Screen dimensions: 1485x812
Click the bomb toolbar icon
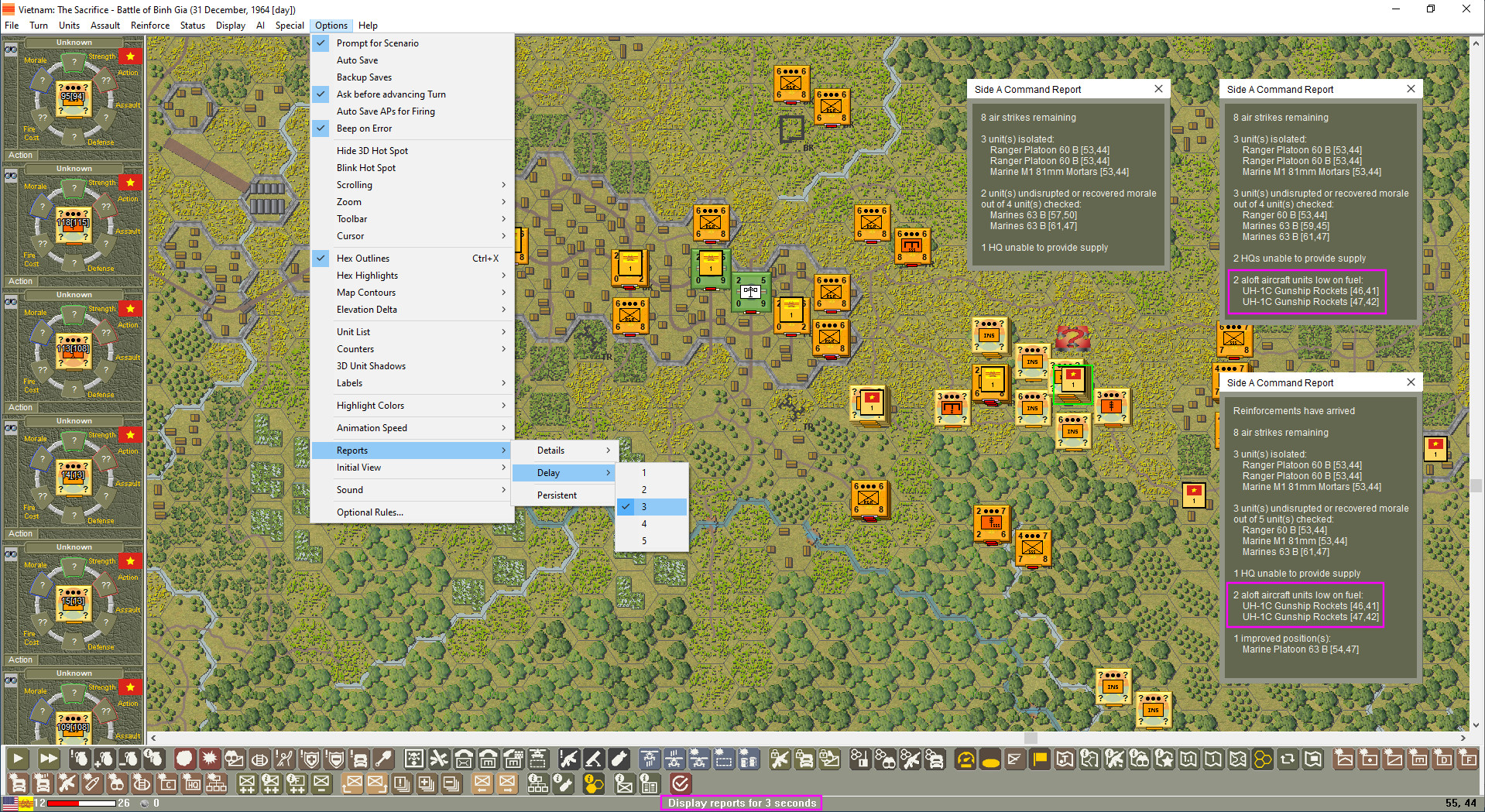618,759
